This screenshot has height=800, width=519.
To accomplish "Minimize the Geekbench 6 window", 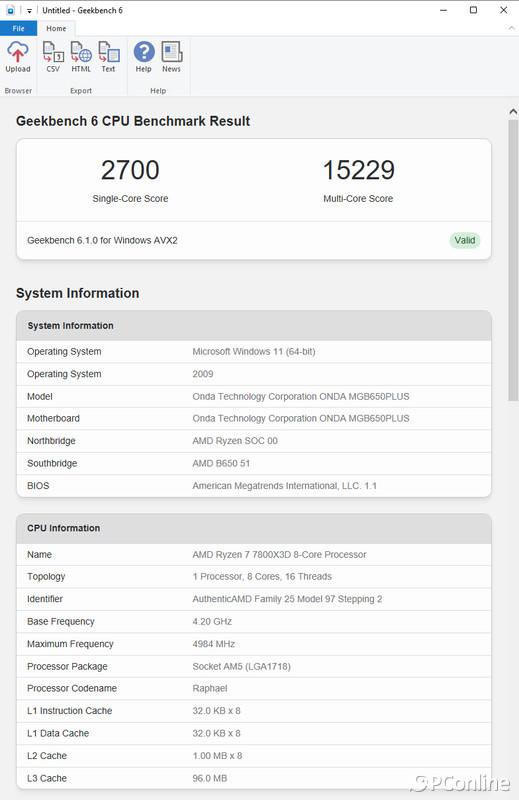I will pos(443,10).
